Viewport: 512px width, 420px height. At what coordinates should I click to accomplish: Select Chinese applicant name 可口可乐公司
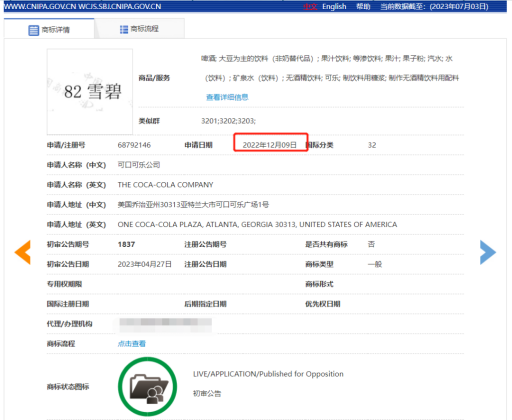[139, 165]
